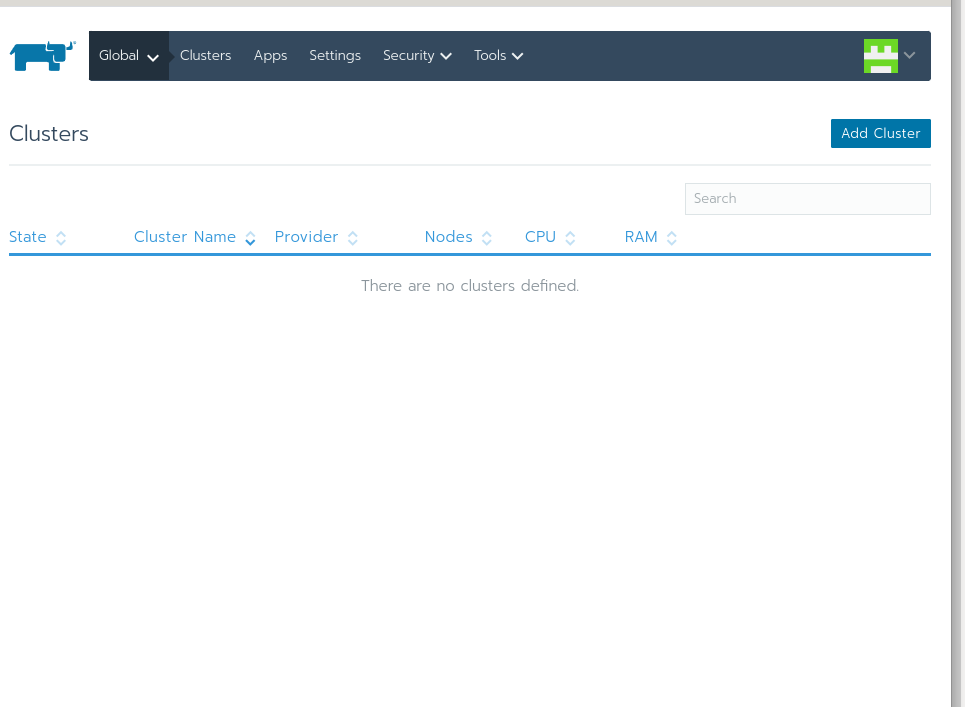Go to the Clusters nav item
The width and height of the screenshot is (965, 707).
pyautogui.click(x=205, y=56)
